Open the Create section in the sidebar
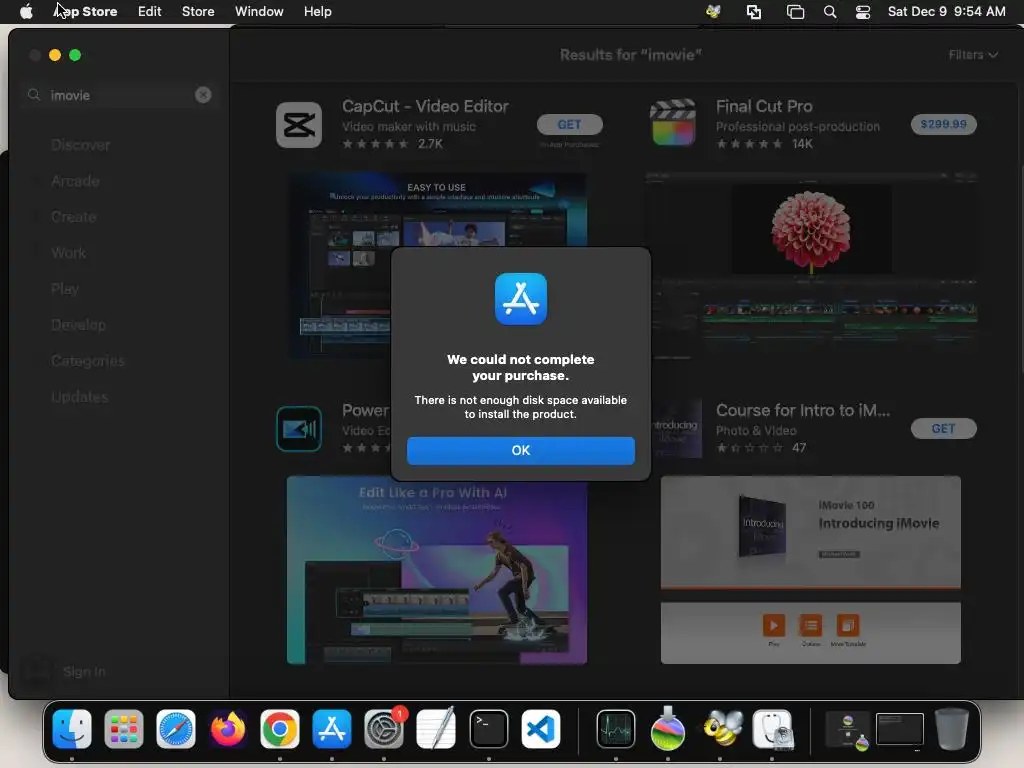Screen dimensions: 1024x768 click(74, 217)
